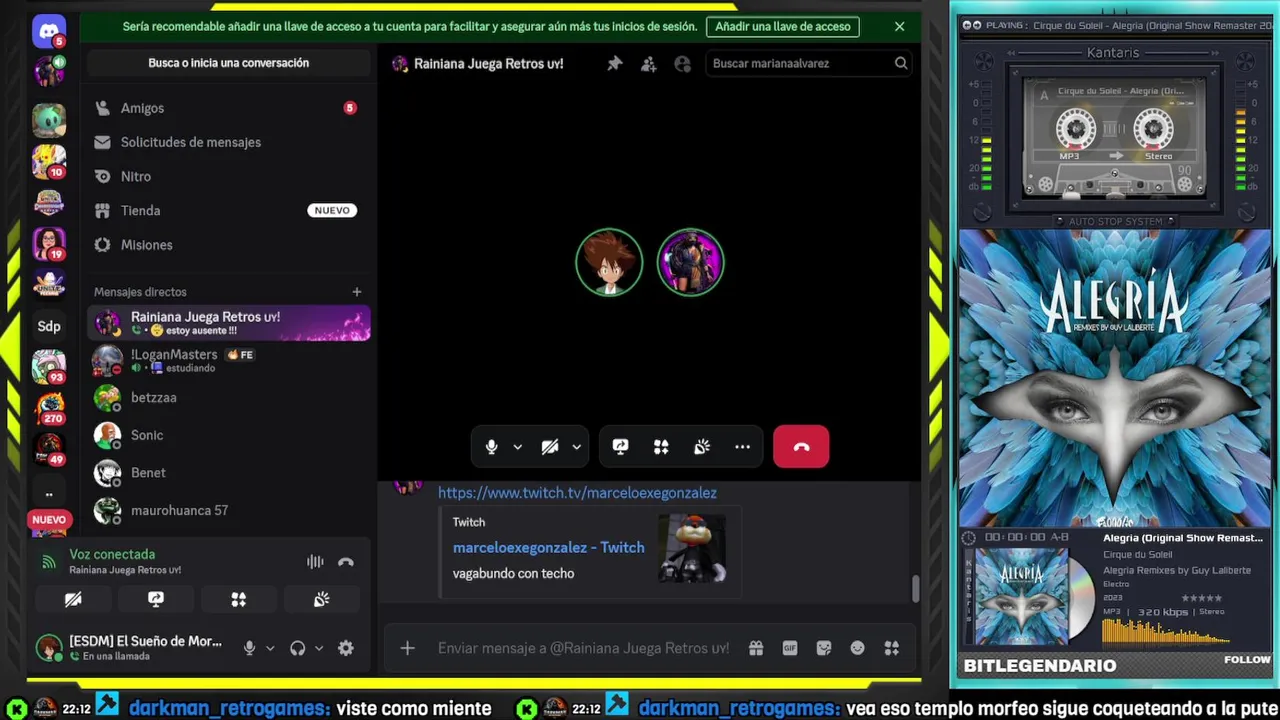The width and height of the screenshot is (1280, 720).
Task: Open Discord direct messages home icon
Action: (49, 31)
